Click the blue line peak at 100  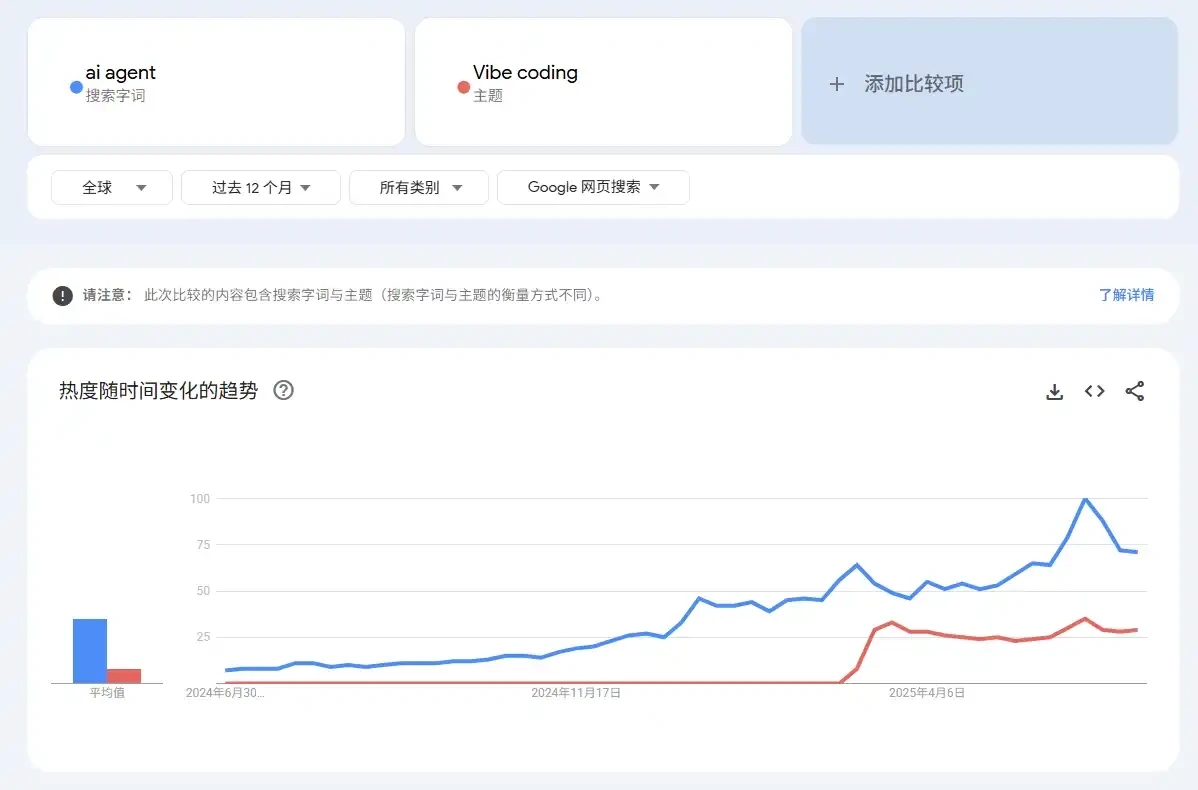tap(1085, 498)
